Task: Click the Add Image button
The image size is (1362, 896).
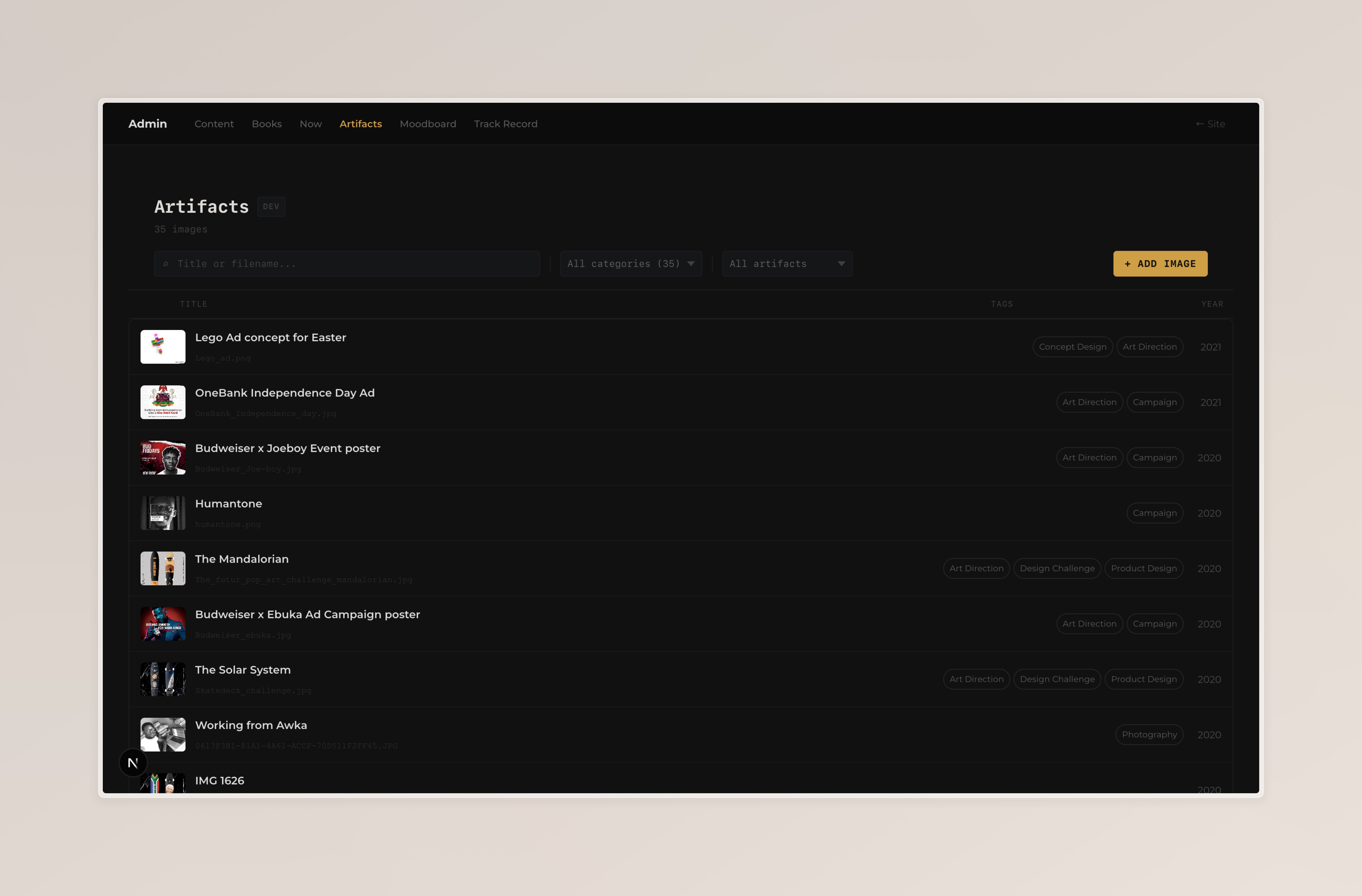Action: [1160, 264]
